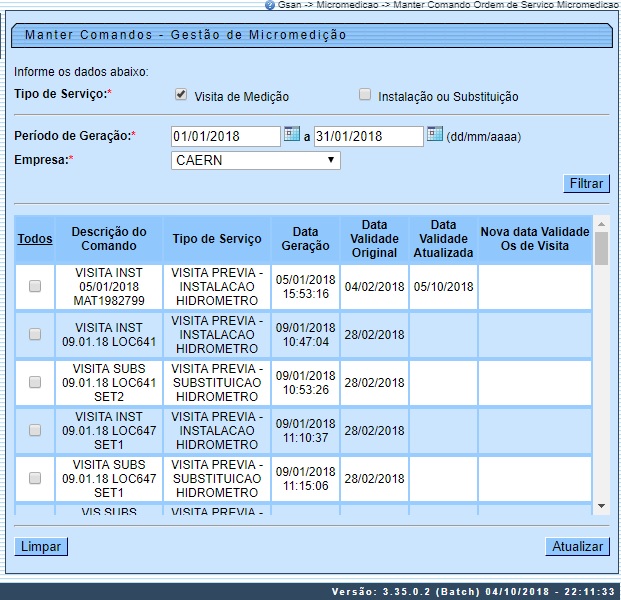Open the Empresa dropdown showing CAERN
621x600 pixels.
point(255,160)
